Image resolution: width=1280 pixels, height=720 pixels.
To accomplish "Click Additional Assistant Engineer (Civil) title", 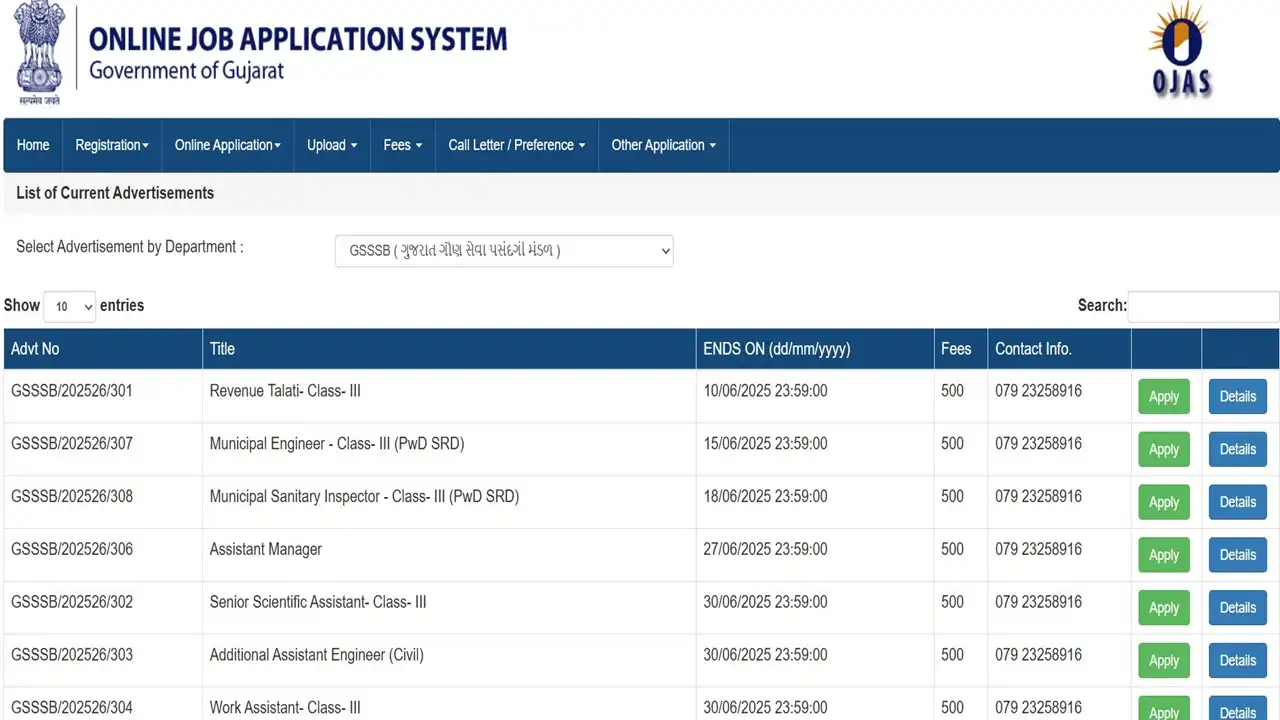I will click(317, 656).
